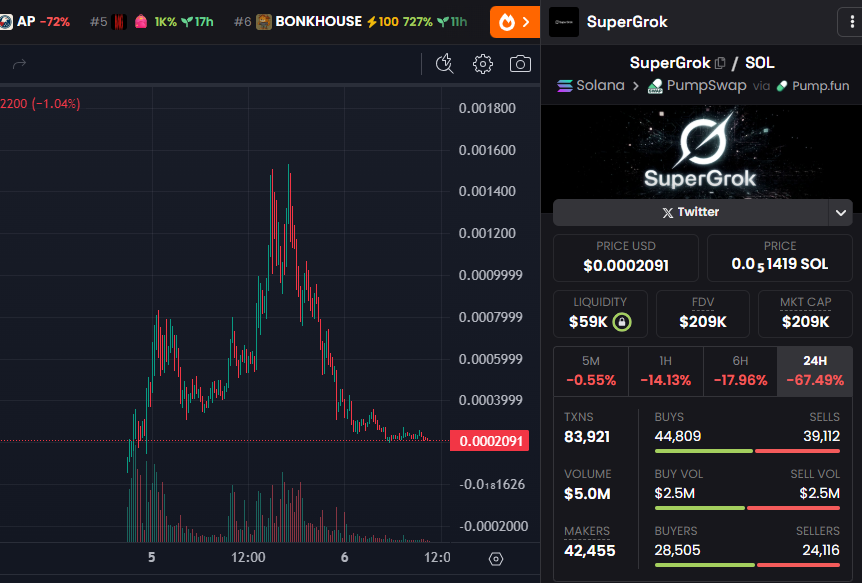The image size is (862, 583).
Task: Click the BUY VOL $2.5M value
Action: click(675, 493)
